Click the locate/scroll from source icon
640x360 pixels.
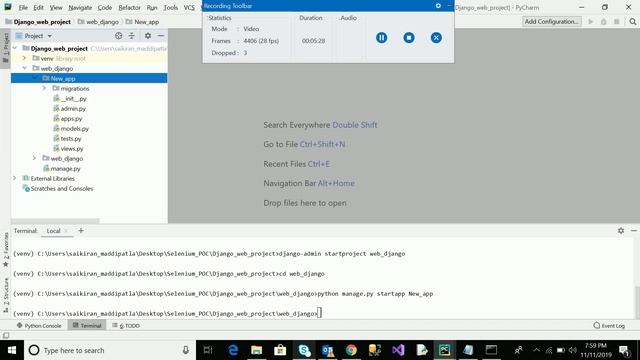tap(118, 36)
